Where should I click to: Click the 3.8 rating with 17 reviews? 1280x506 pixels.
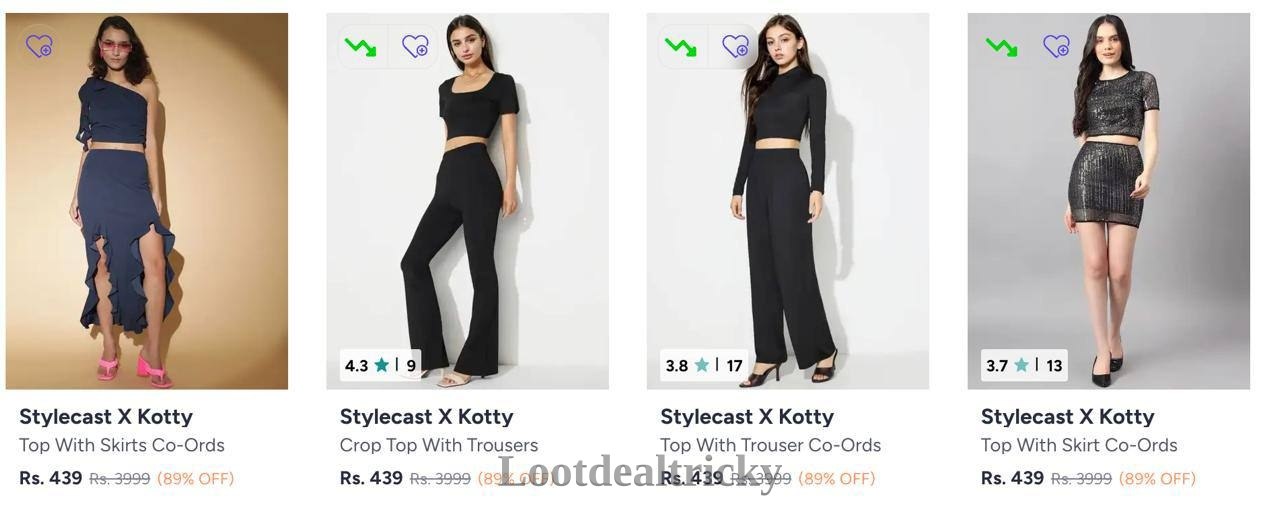pos(704,365)
